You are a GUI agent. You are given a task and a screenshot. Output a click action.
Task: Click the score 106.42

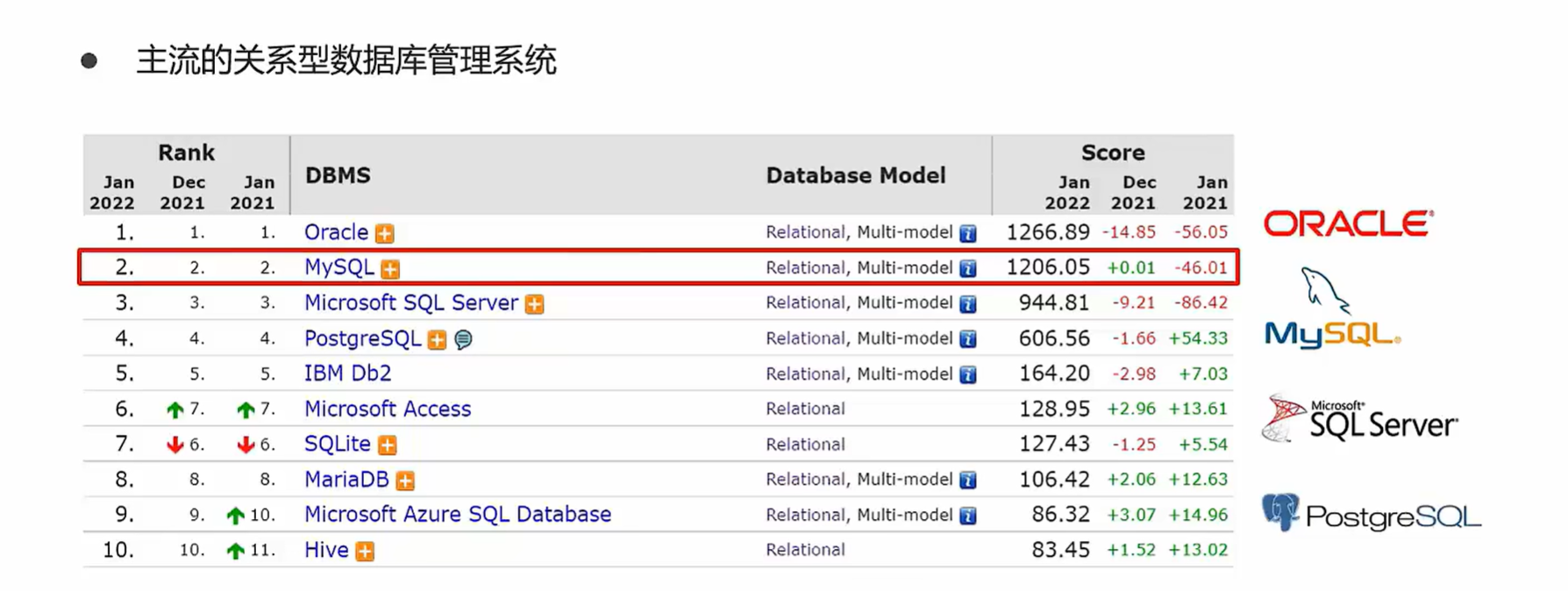tap(1054, 480)
